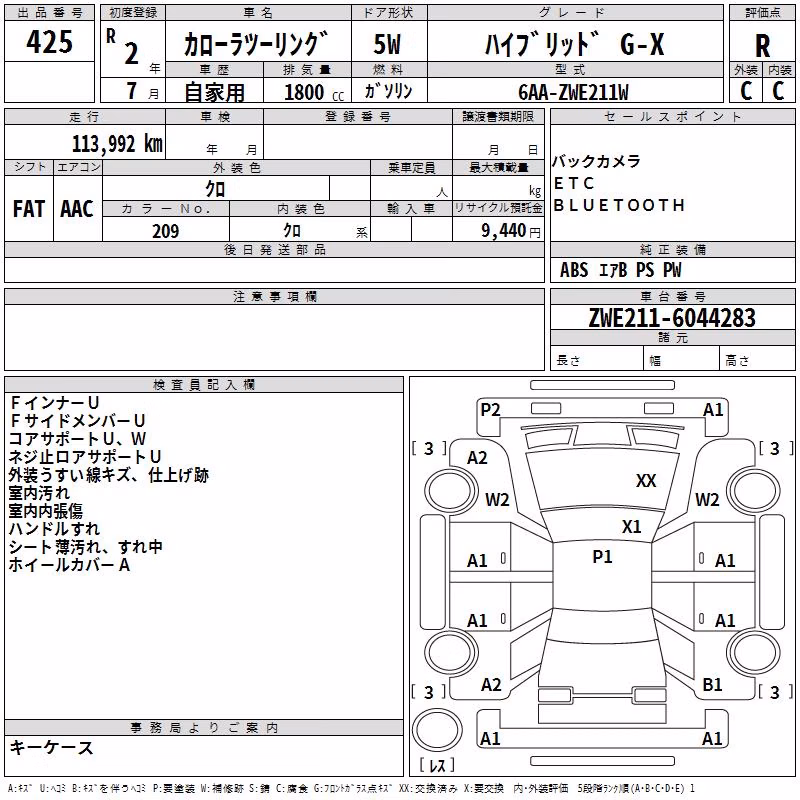
Task: Click the note ネジ止ロアサポートU
Action: pyautogui.click(x=85, y=457)
